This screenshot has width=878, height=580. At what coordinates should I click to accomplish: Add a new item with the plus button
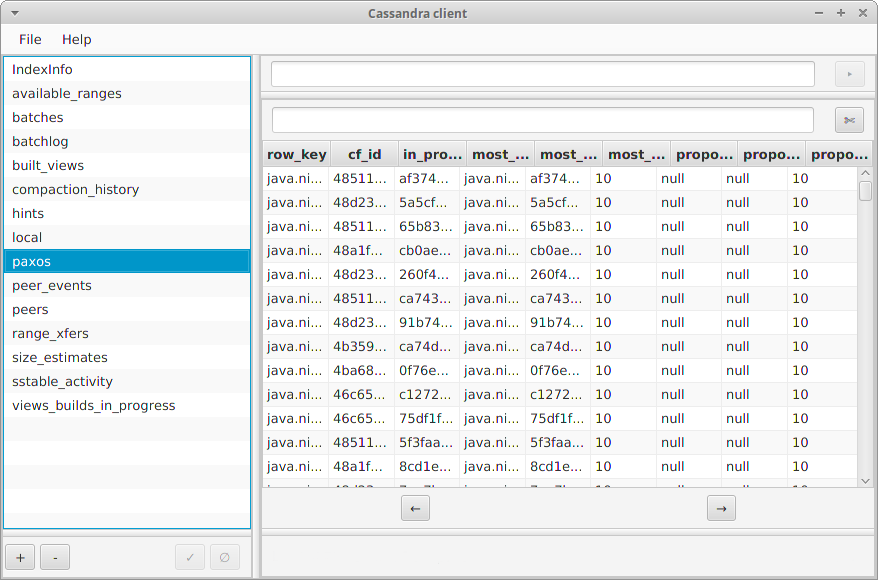(20, 558)
